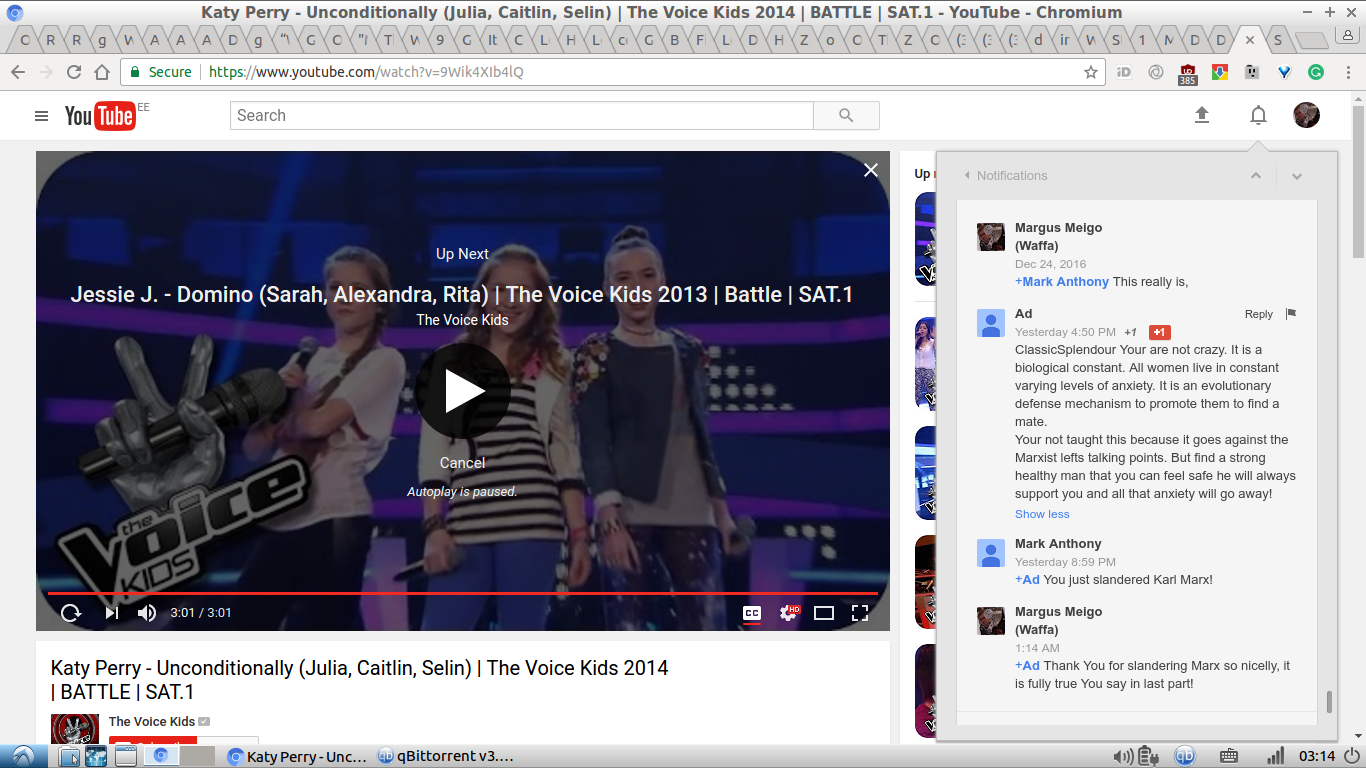This screenshot has height=768, width=1366.
Task: Flag Ad's comment with flag icon
Action: tap(1291, 314)
